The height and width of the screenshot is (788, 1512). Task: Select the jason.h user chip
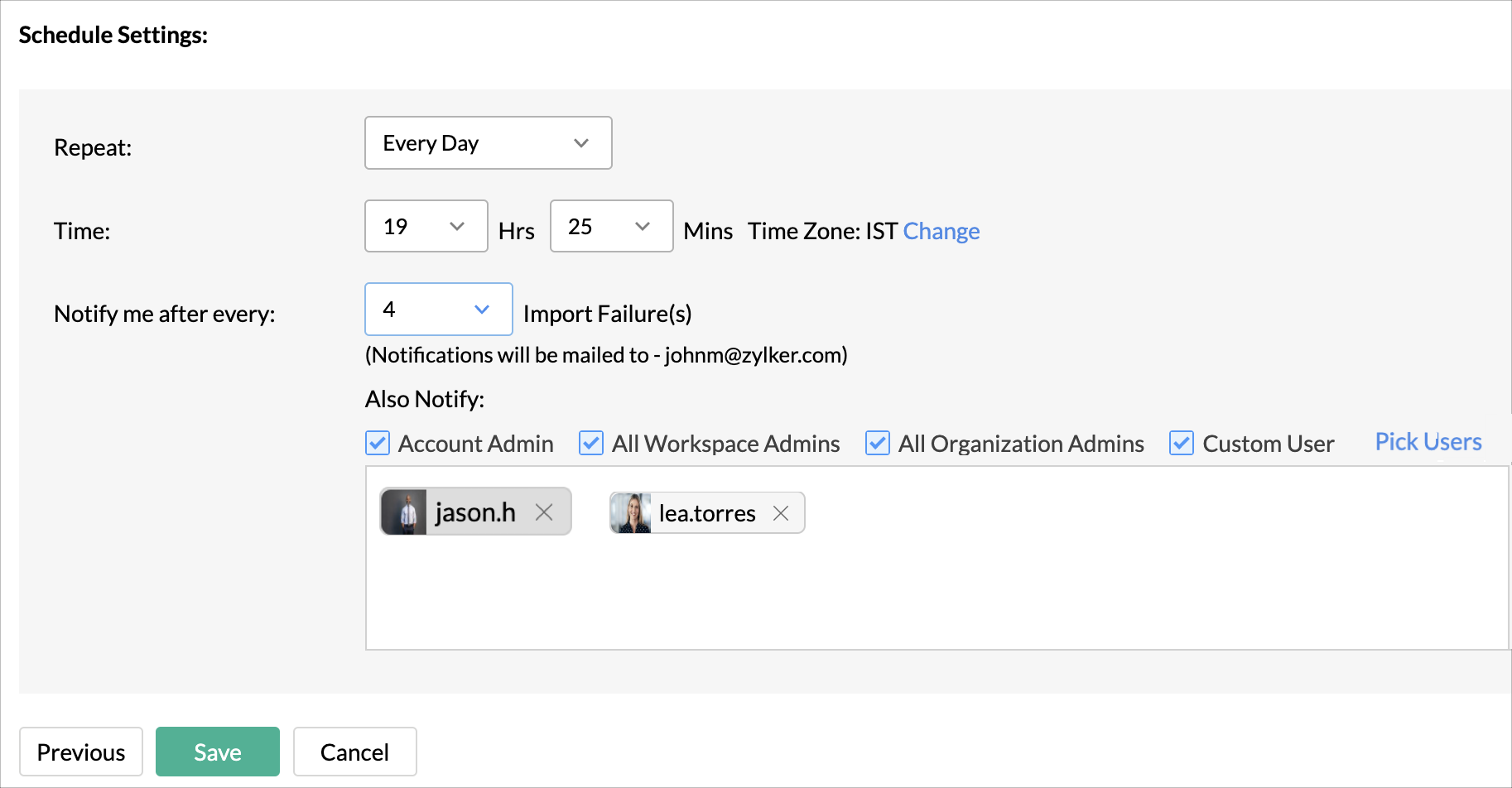pos(475,512)
